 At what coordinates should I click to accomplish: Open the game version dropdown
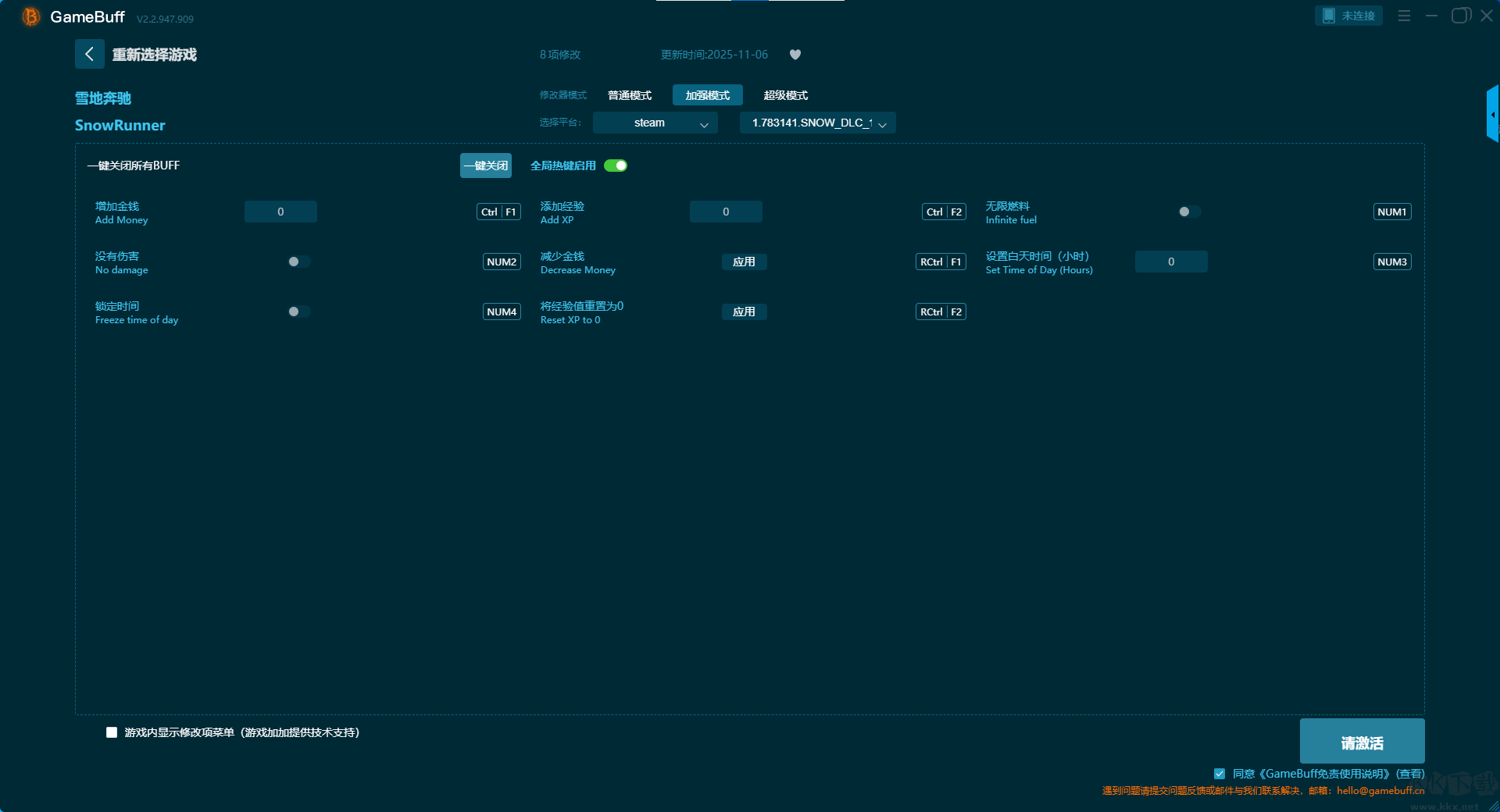click(x=817, y=123)
